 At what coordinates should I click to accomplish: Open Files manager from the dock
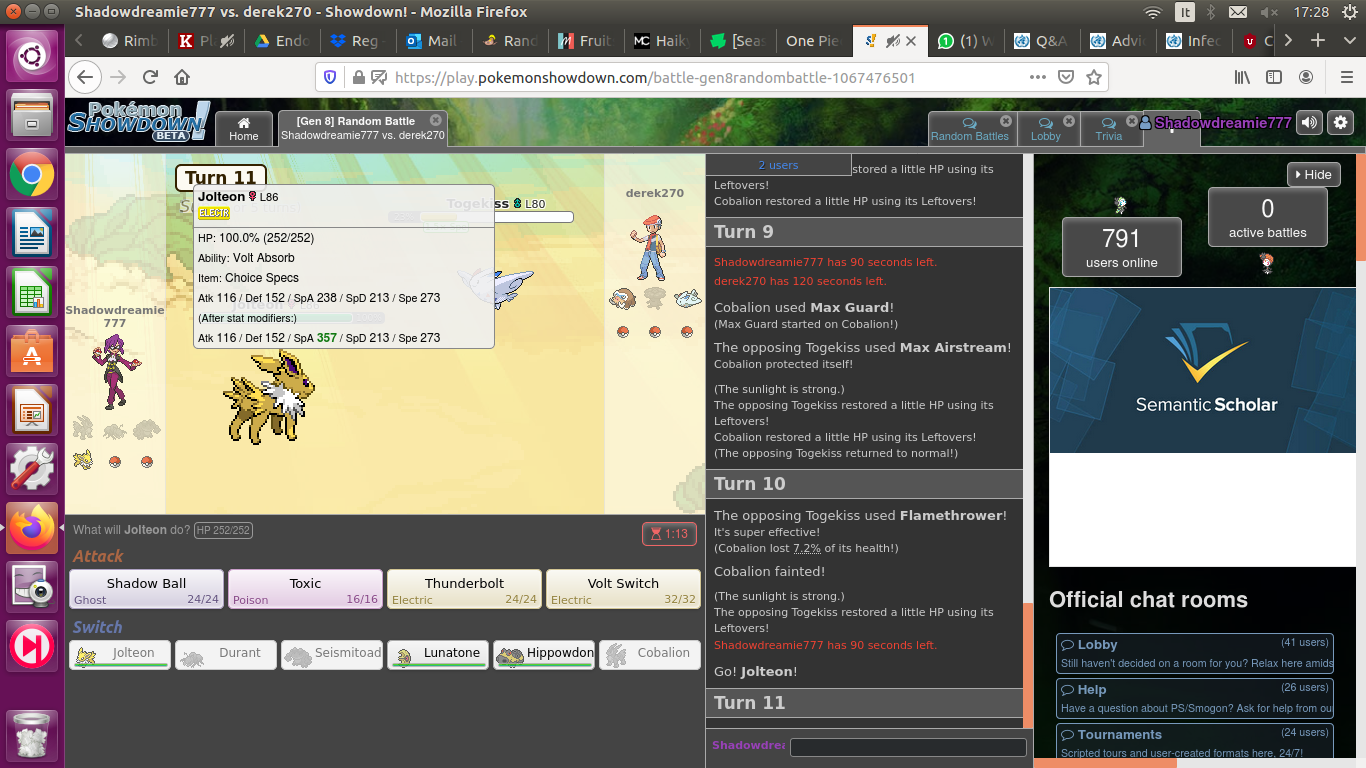[x=32, y=113]
